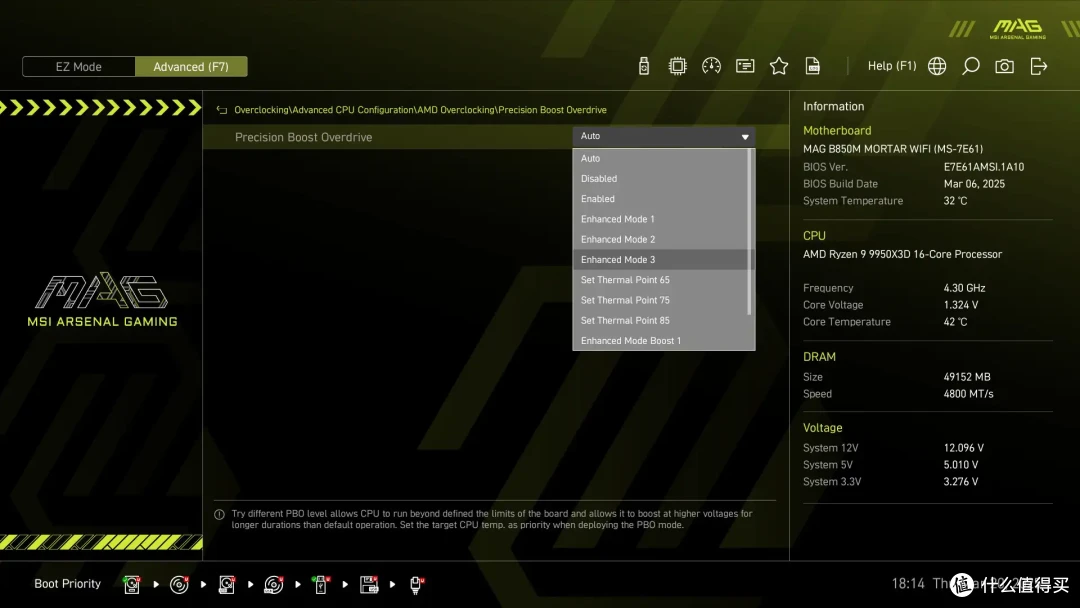Go back using the breadcrumb return arrow

[x=222, y=110]
